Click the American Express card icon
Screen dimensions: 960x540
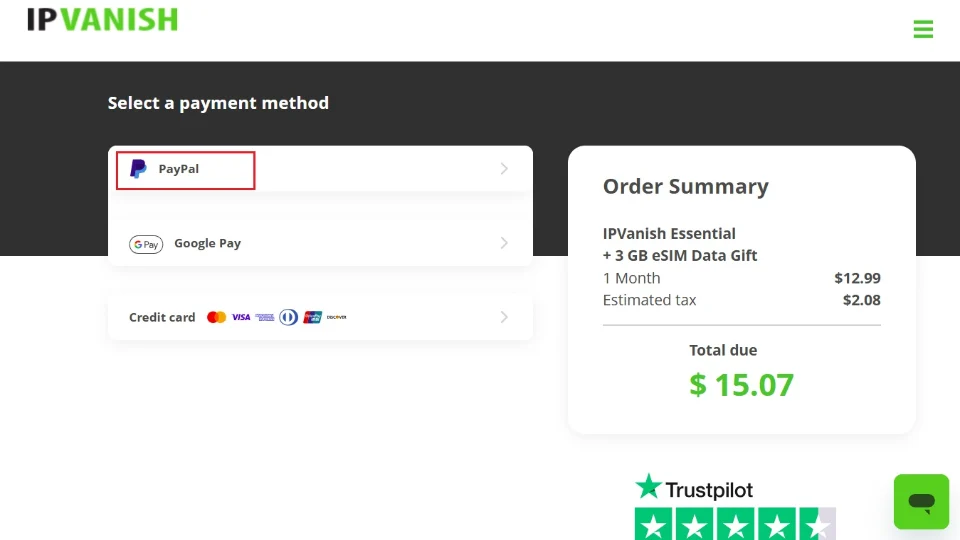264,317
